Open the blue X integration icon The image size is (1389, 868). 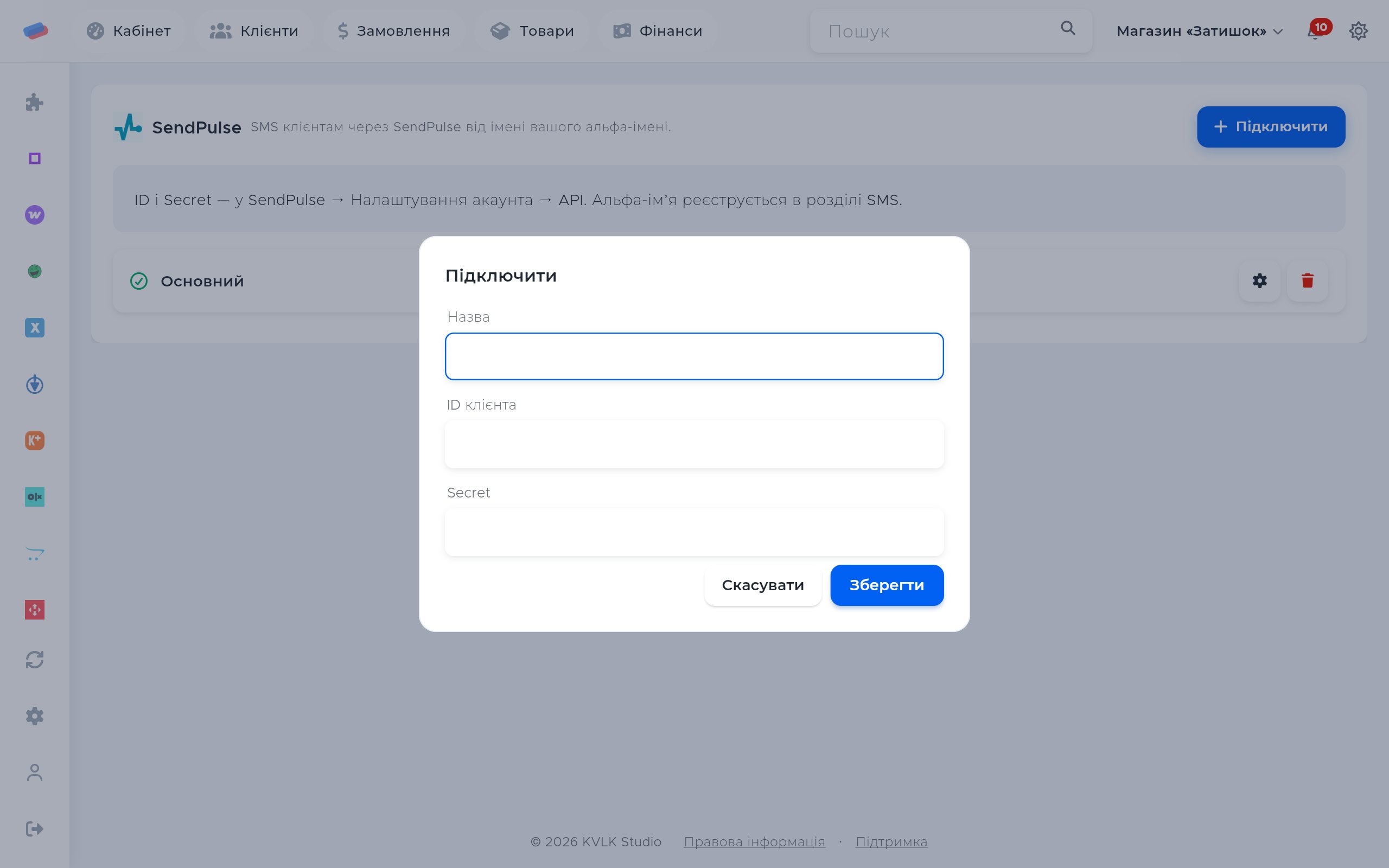[34, 328]
